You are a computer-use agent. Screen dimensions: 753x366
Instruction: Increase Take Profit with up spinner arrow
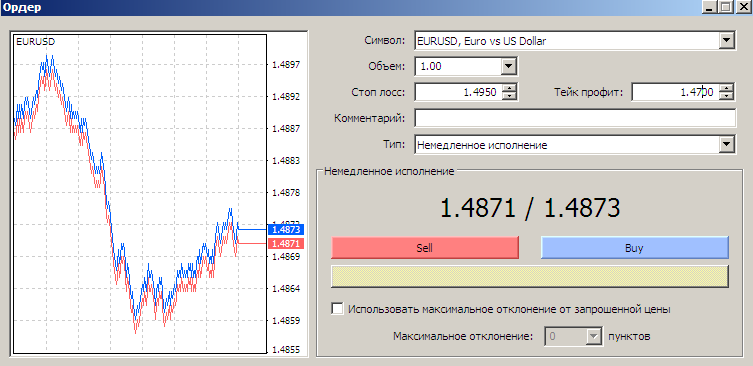(x=727, y=88)
